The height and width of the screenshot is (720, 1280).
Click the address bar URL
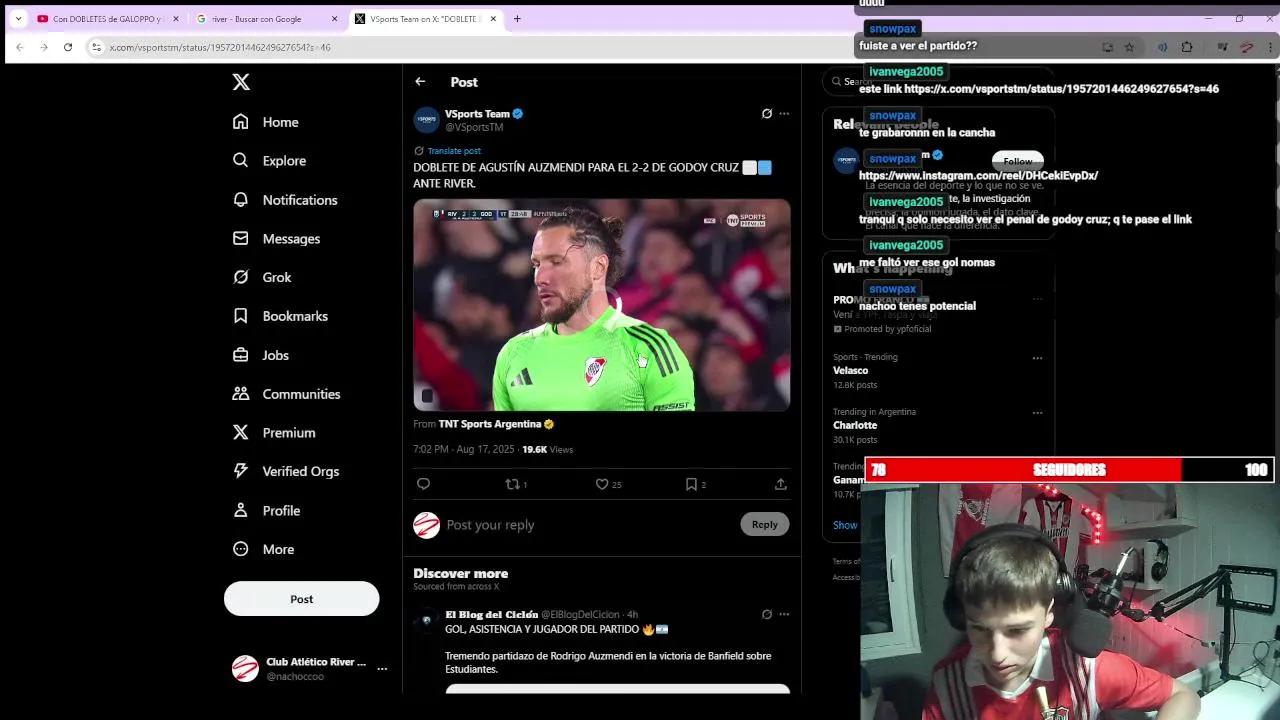point(220,47)
